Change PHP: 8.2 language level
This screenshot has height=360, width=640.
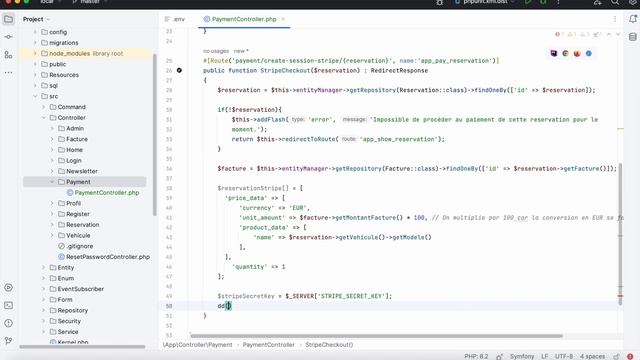click(x=476, y=357)
